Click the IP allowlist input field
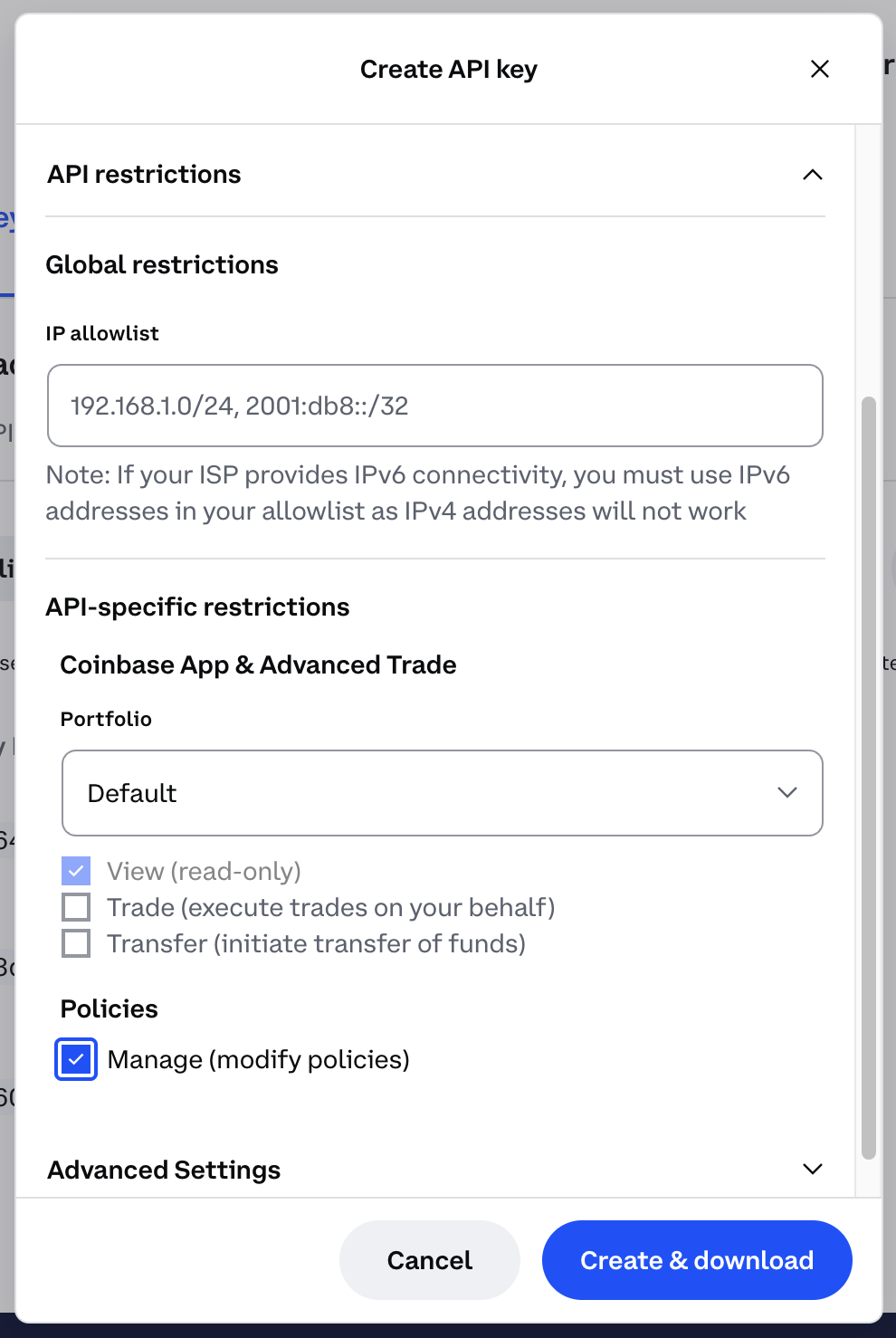This screenshot has width=896, height=1338. pos(435,406)
